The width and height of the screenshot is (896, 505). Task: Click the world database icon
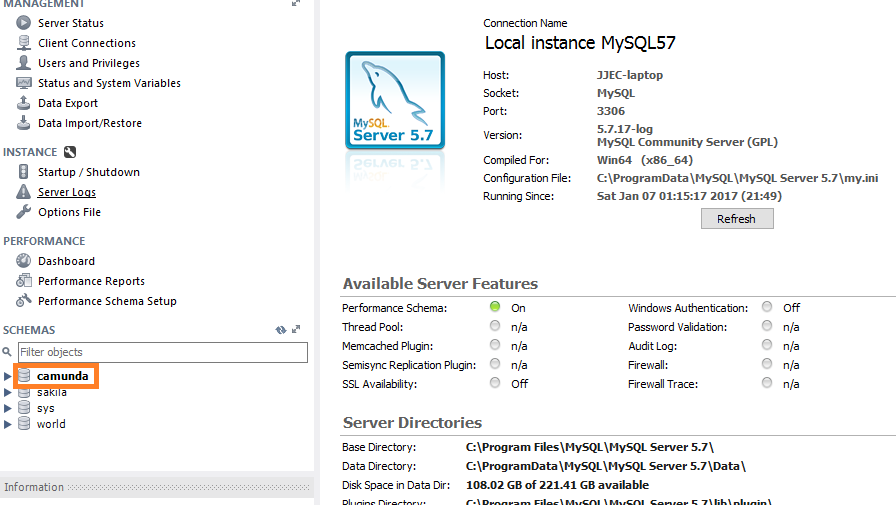[24, 424]
